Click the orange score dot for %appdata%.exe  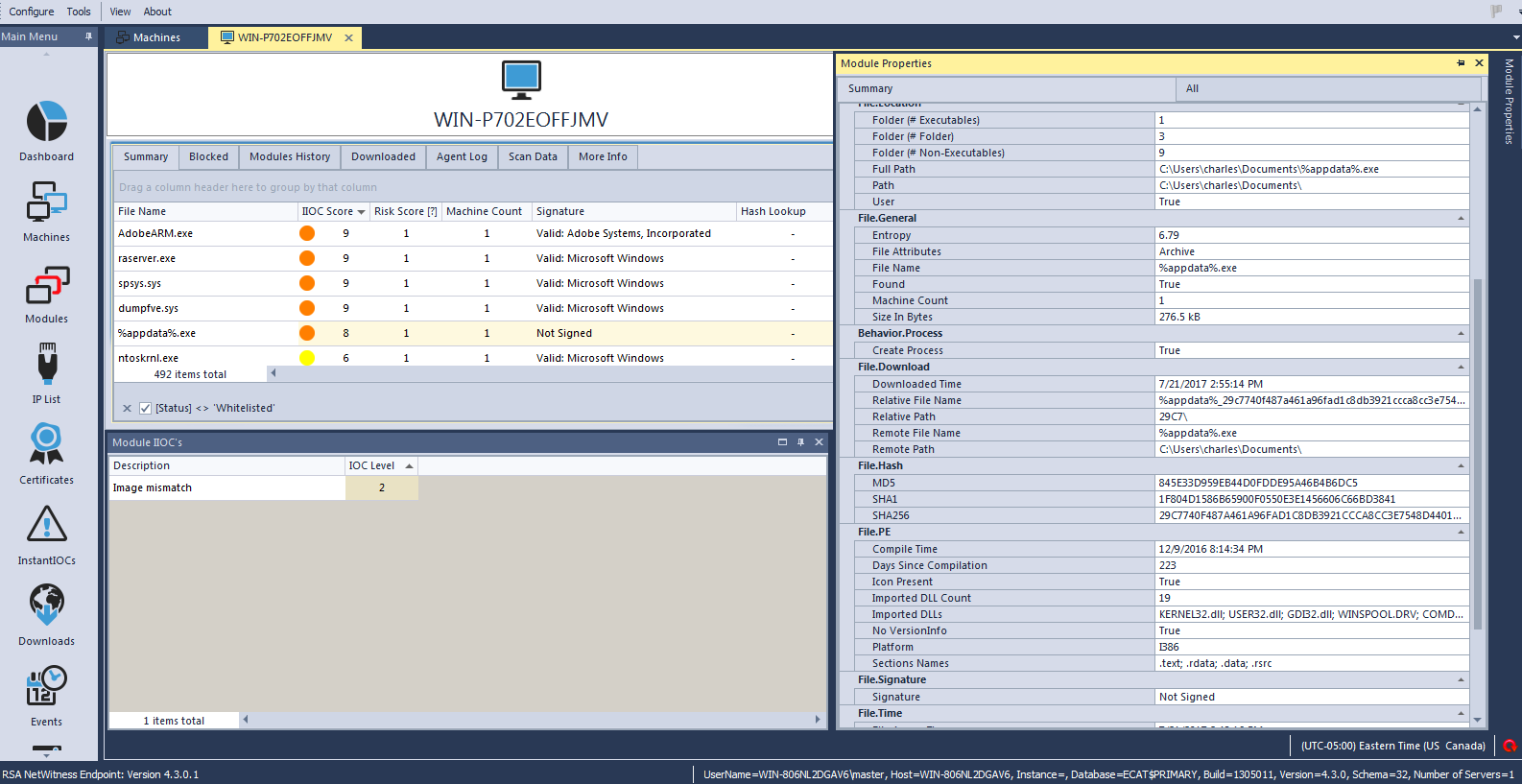click(x=307, y=333)
